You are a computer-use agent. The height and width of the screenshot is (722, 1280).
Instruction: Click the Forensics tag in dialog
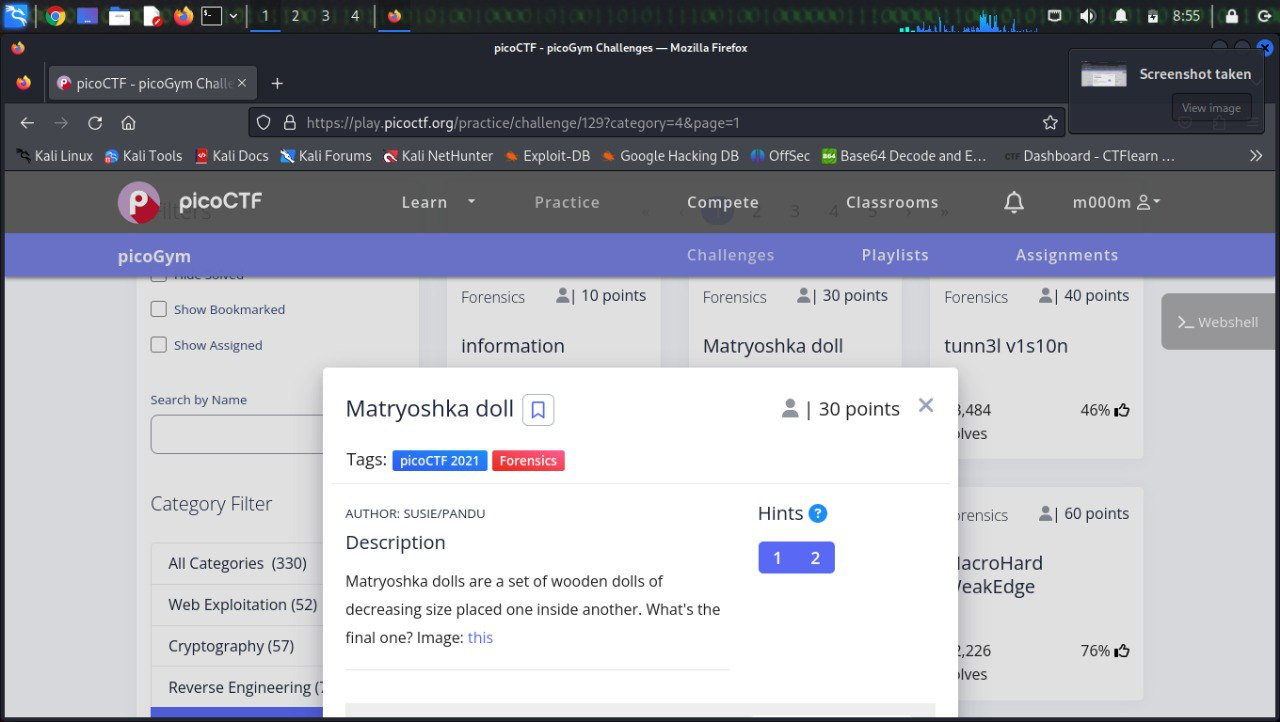click(x=528, y=461)
